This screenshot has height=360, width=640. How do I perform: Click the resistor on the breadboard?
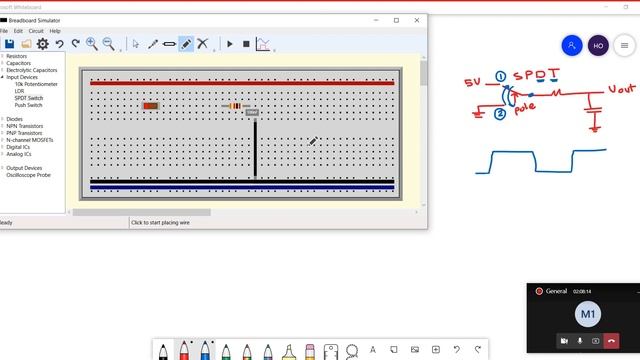click(236, 106)
